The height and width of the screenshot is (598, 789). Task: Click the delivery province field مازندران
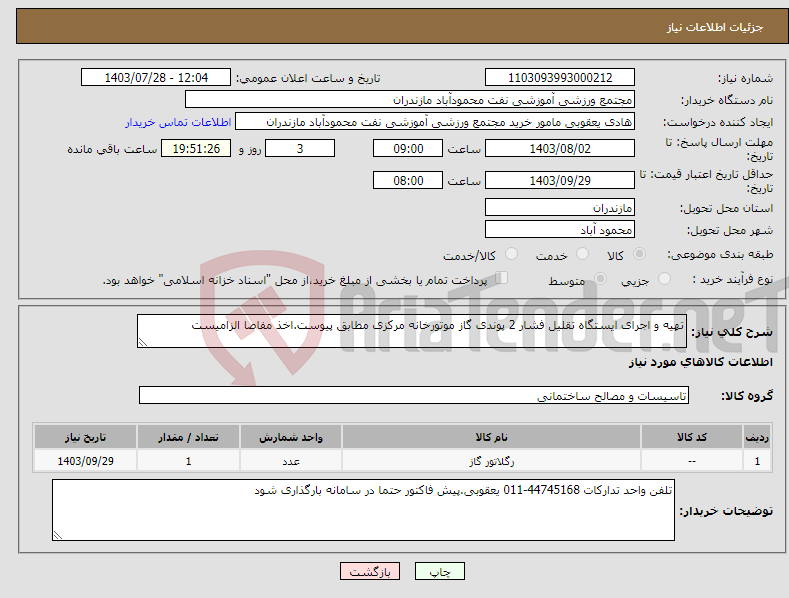(x=560, y=207)
